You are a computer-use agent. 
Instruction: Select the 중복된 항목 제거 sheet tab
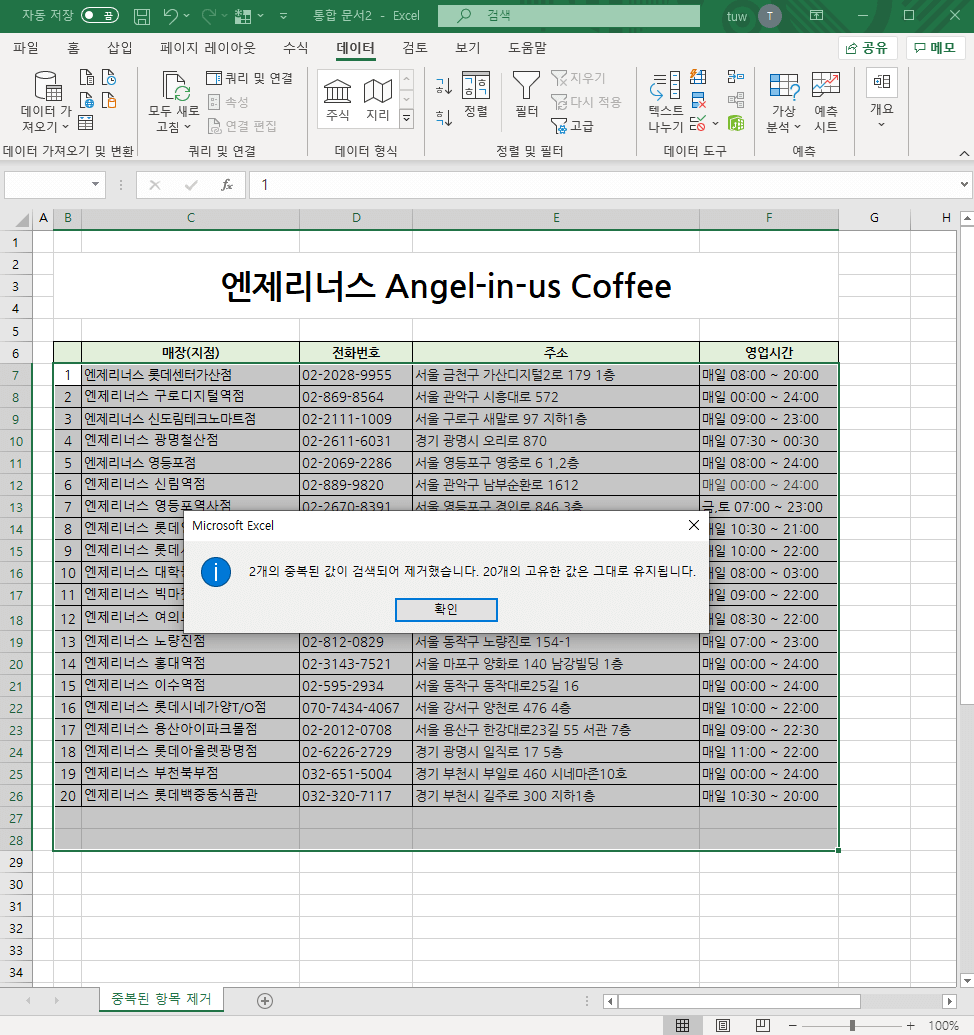click(x=161, y=999)
